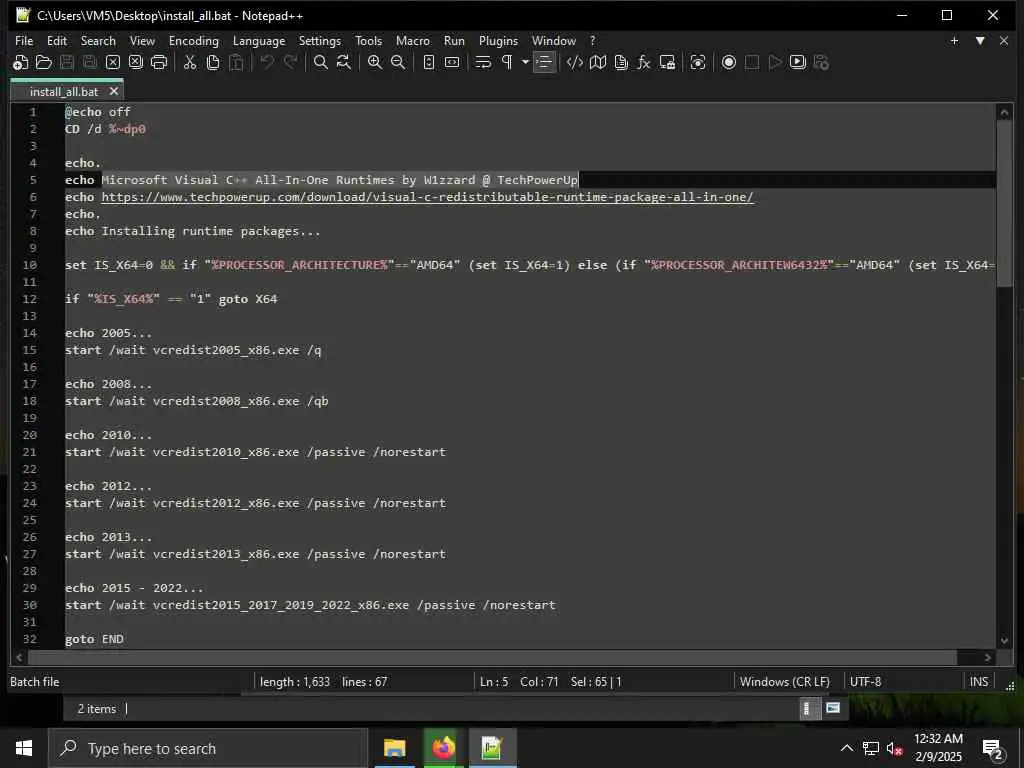Click line number 10 in the margin

(30, 265)
